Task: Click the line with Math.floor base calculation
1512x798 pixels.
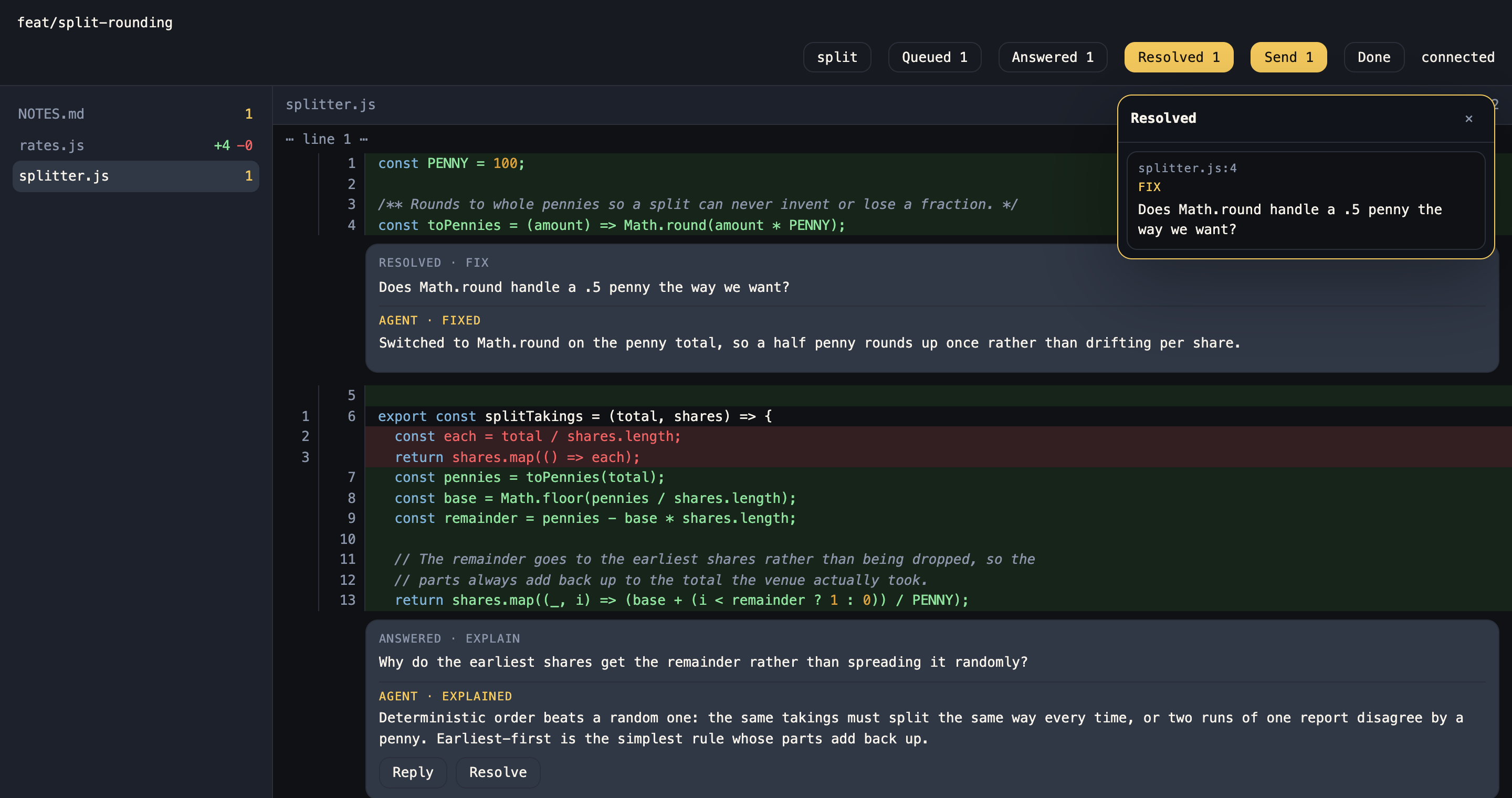Action: [595, 498]
